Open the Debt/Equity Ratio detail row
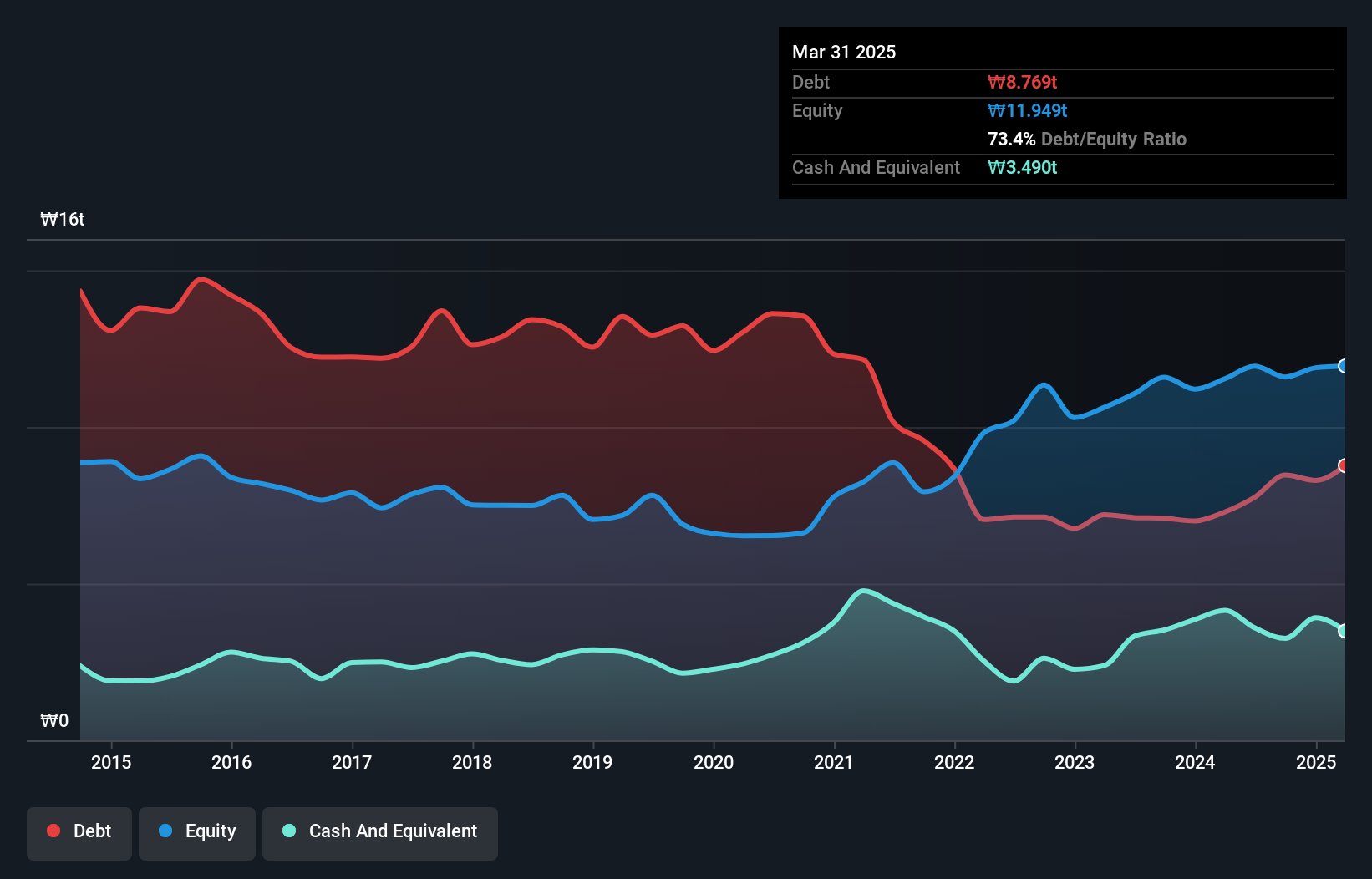The height and width of the screenshot is (879, 1372). point(1086,139)
